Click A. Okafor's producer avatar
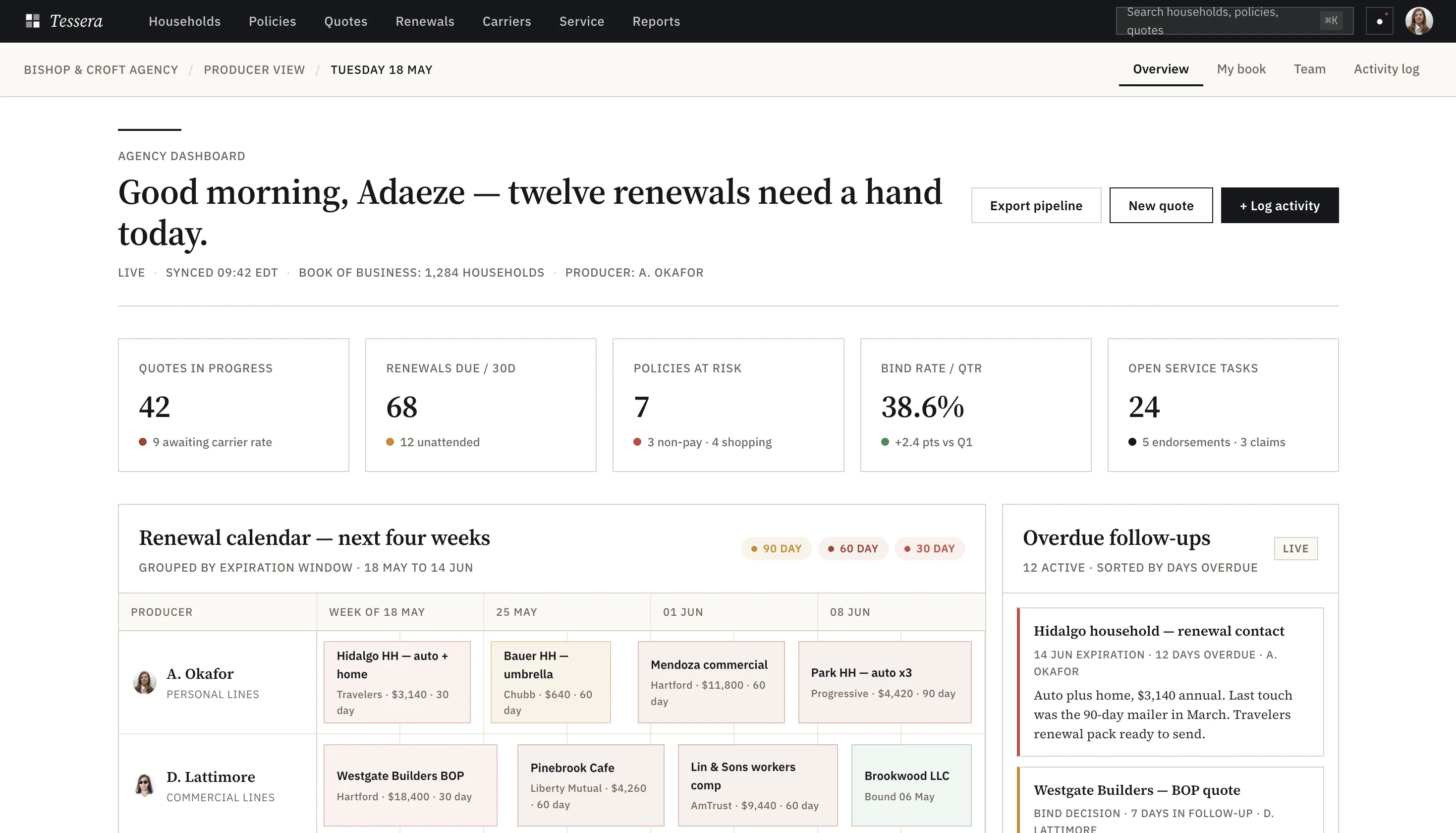This screenshot has width=1456, height=833. click(145, 683)
